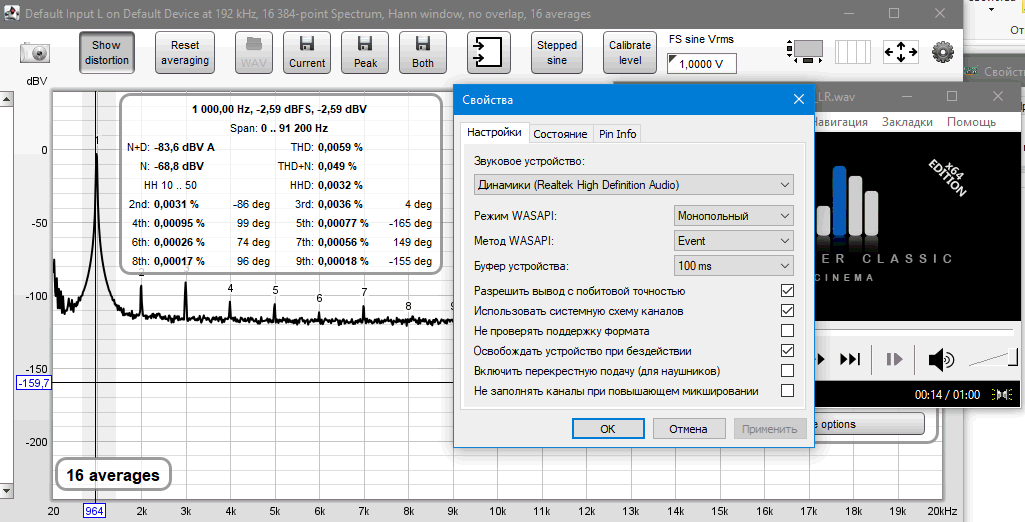Click the 'Reset averaging' button

click(185, 53)
